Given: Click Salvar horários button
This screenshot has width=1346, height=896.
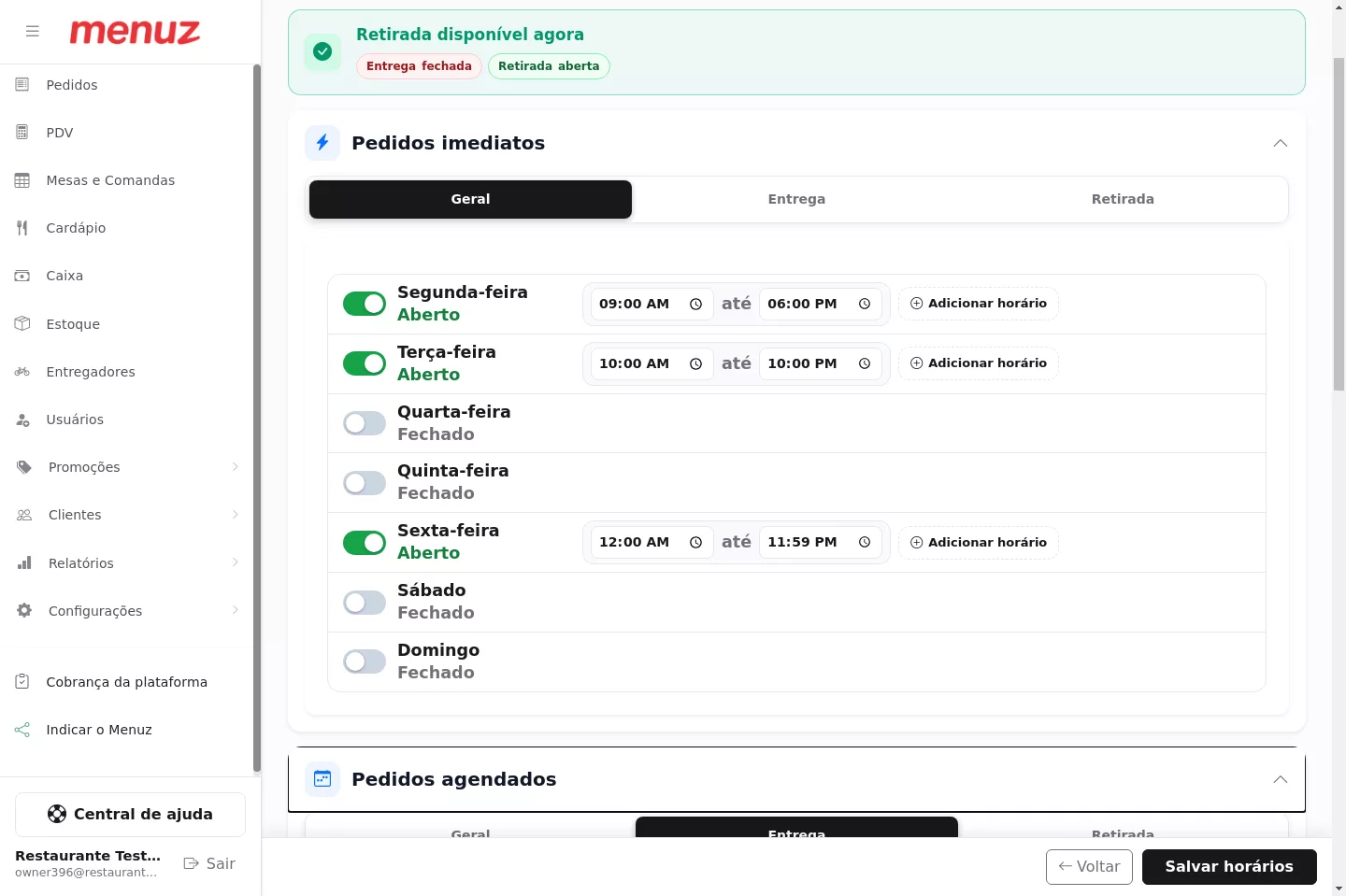Looking at the screenshot, I should coord(1229,867).
